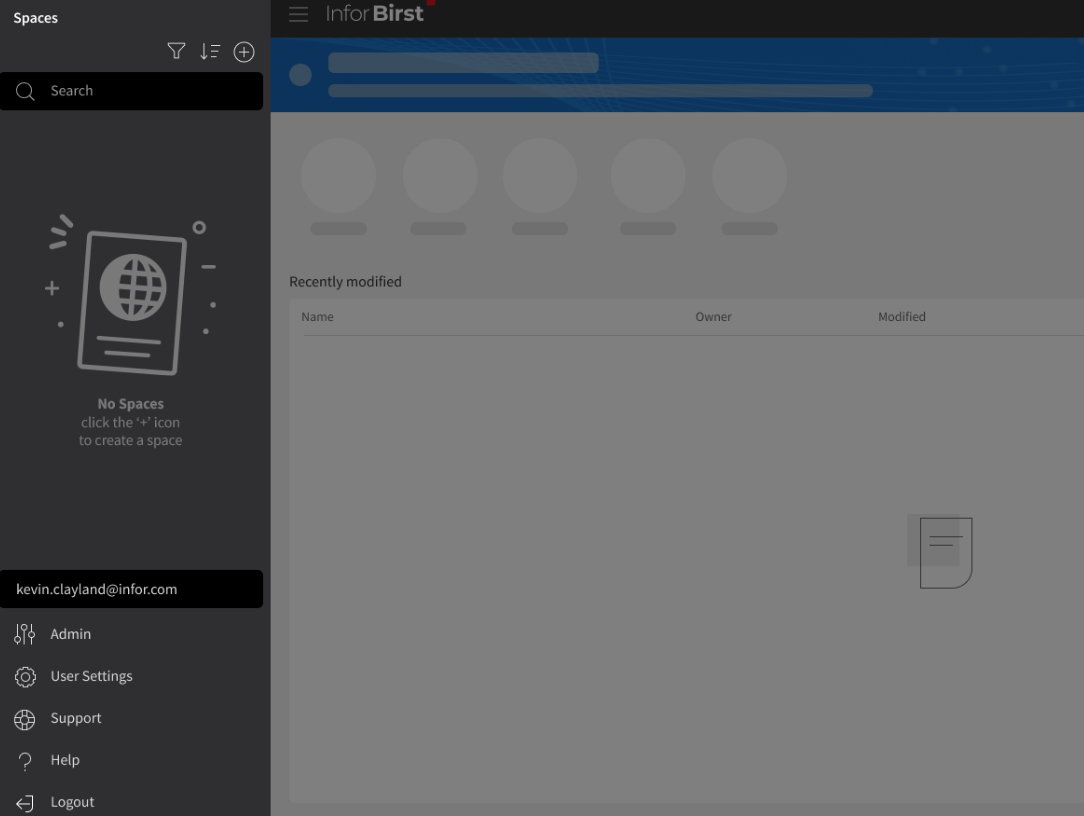Click the kevin.clayland@infor.com account entry
Image resolution: width=1084 pixels, height=816 pixels.
96,589
